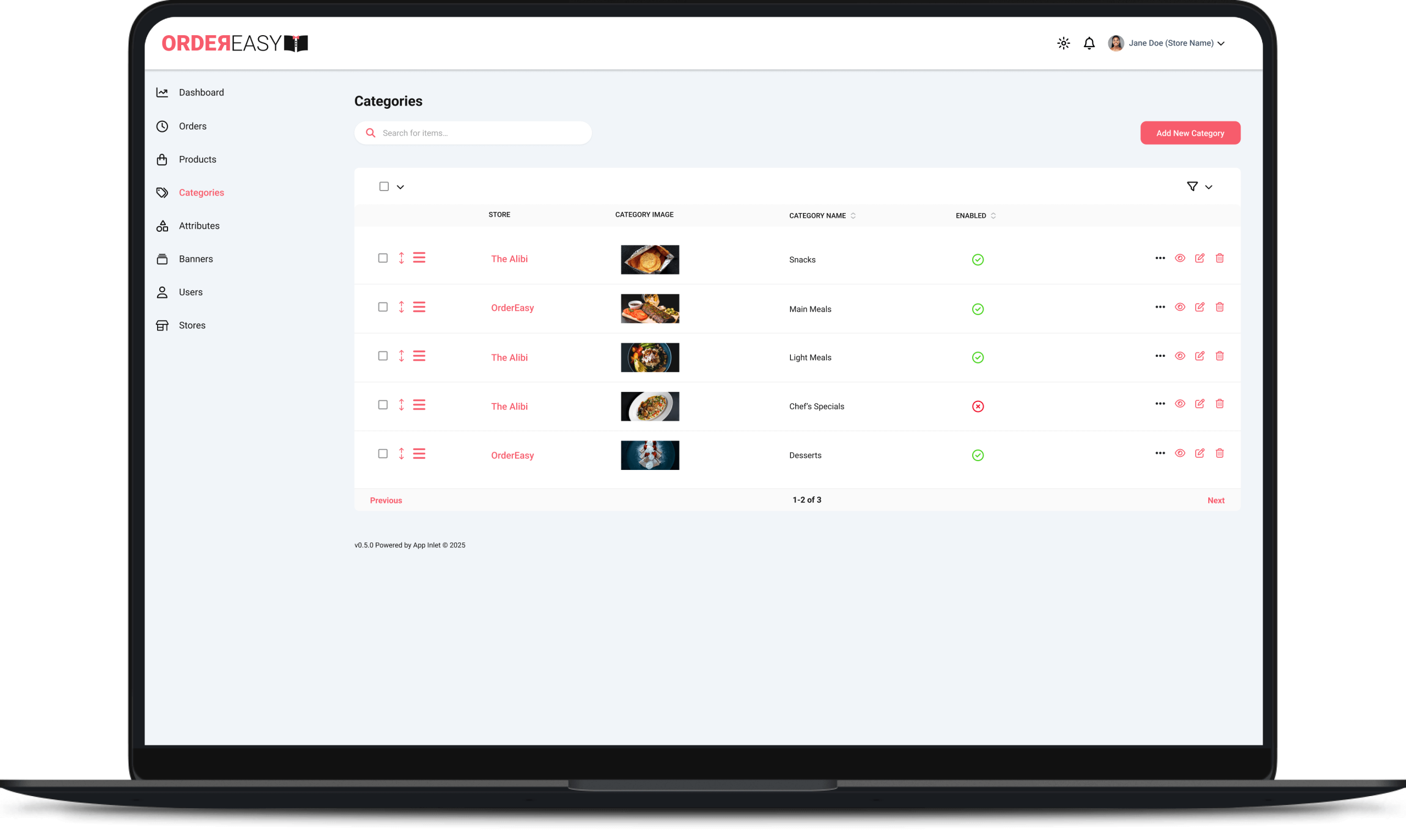Select the Desserts row checkbox
The image size is (1406, 840).
[x=383, y=454]
